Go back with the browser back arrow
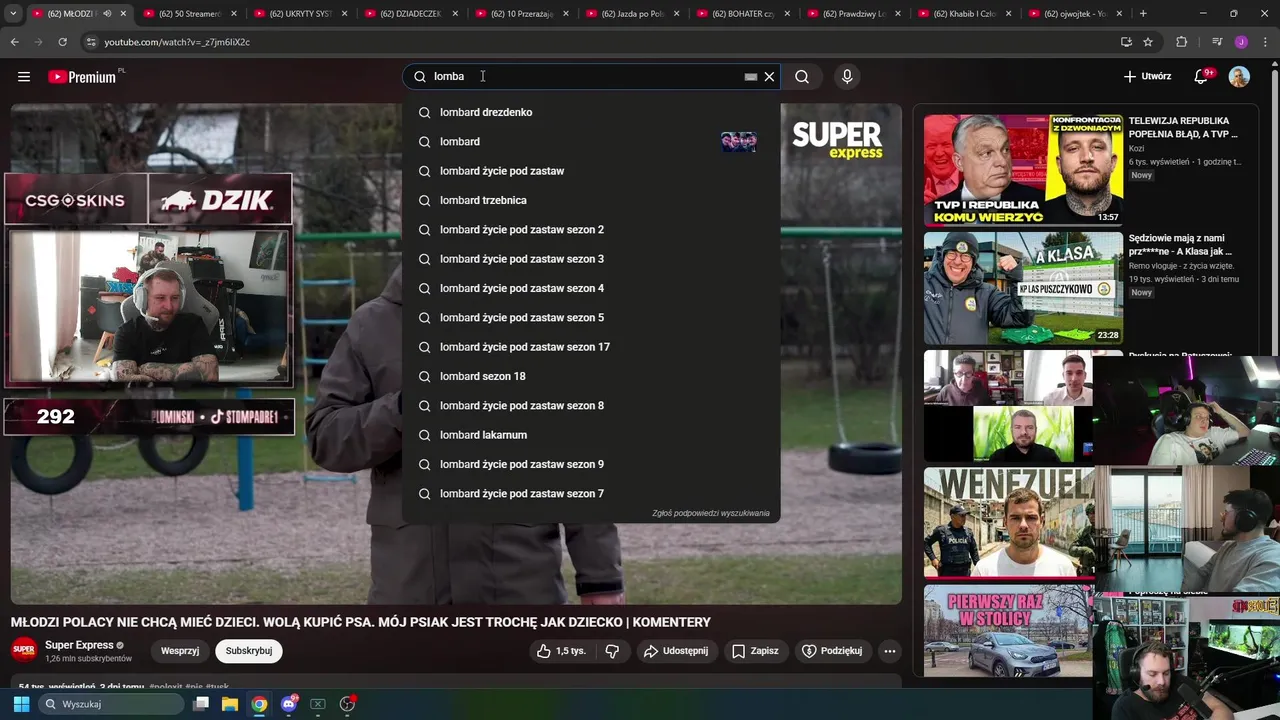Screen dimensions: 1280x720 pos(14,42)
